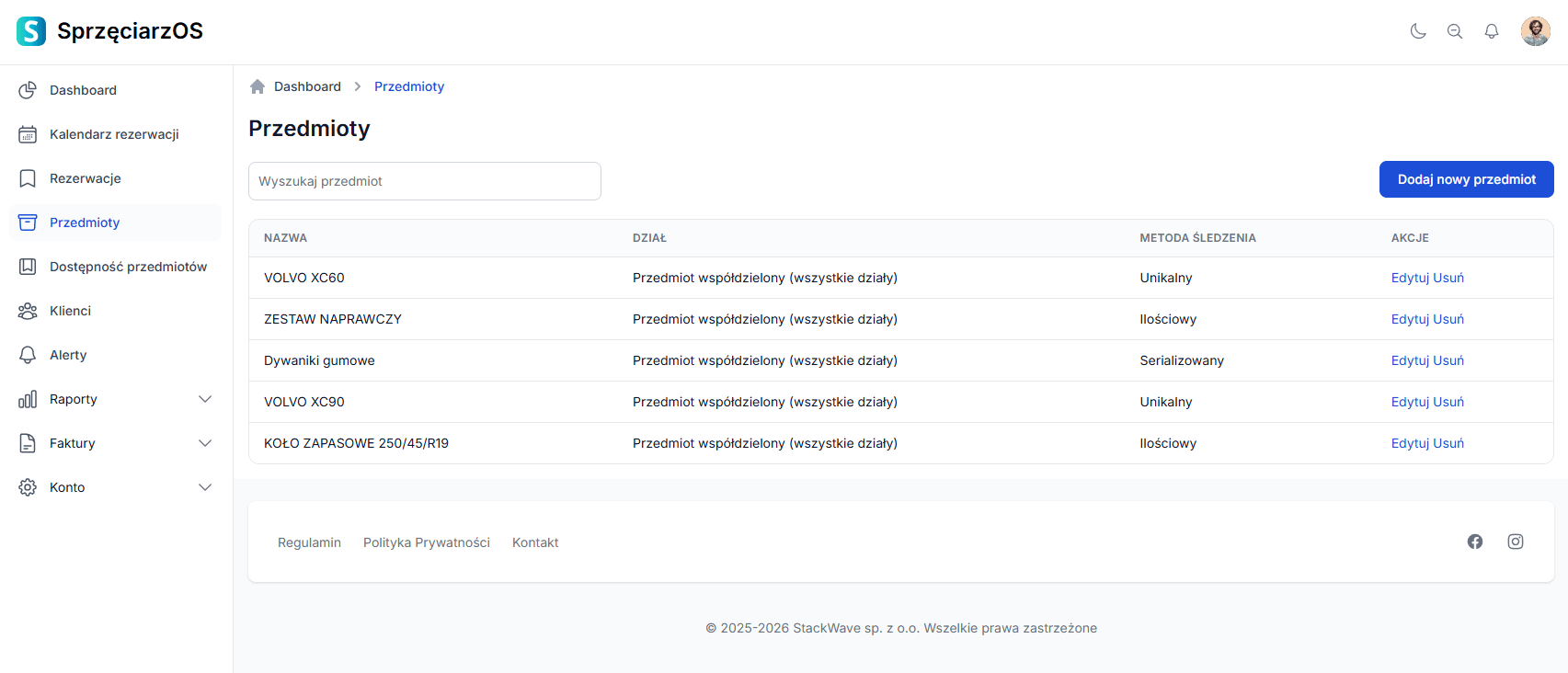1568x673 pixels.
Task: Go to Klienci in the sidebar
Action: (70, 311)
